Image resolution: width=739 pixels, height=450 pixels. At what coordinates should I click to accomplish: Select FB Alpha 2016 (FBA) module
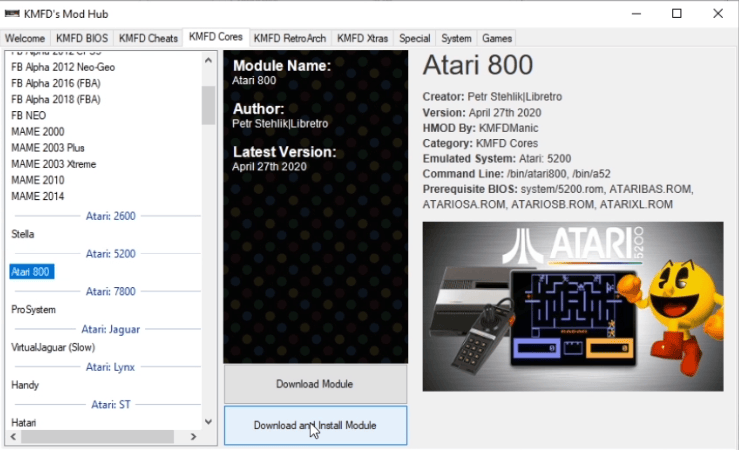56,83
